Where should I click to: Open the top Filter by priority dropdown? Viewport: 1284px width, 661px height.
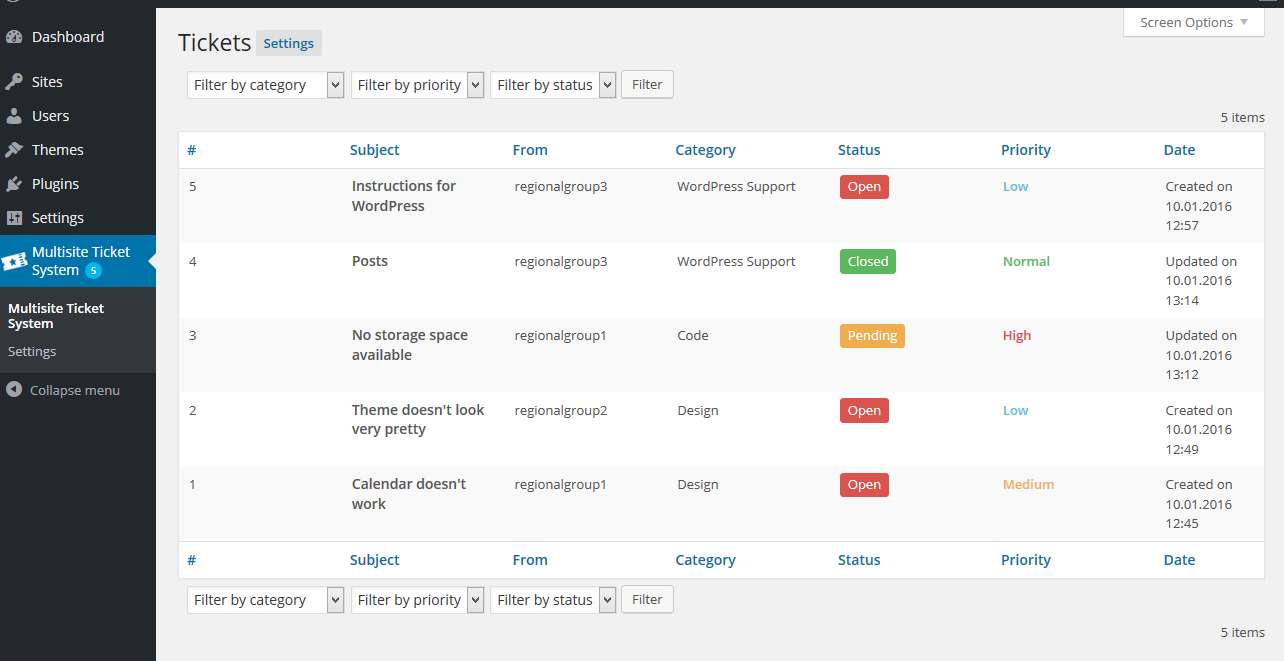pos(418,85)
